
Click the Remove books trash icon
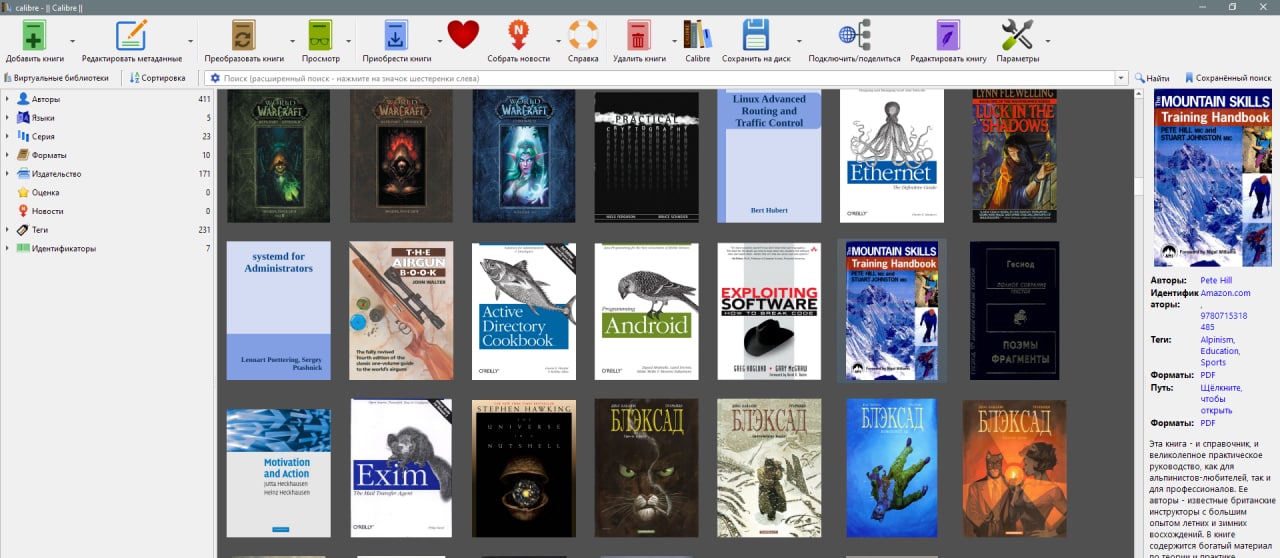(x=639, y=35)
